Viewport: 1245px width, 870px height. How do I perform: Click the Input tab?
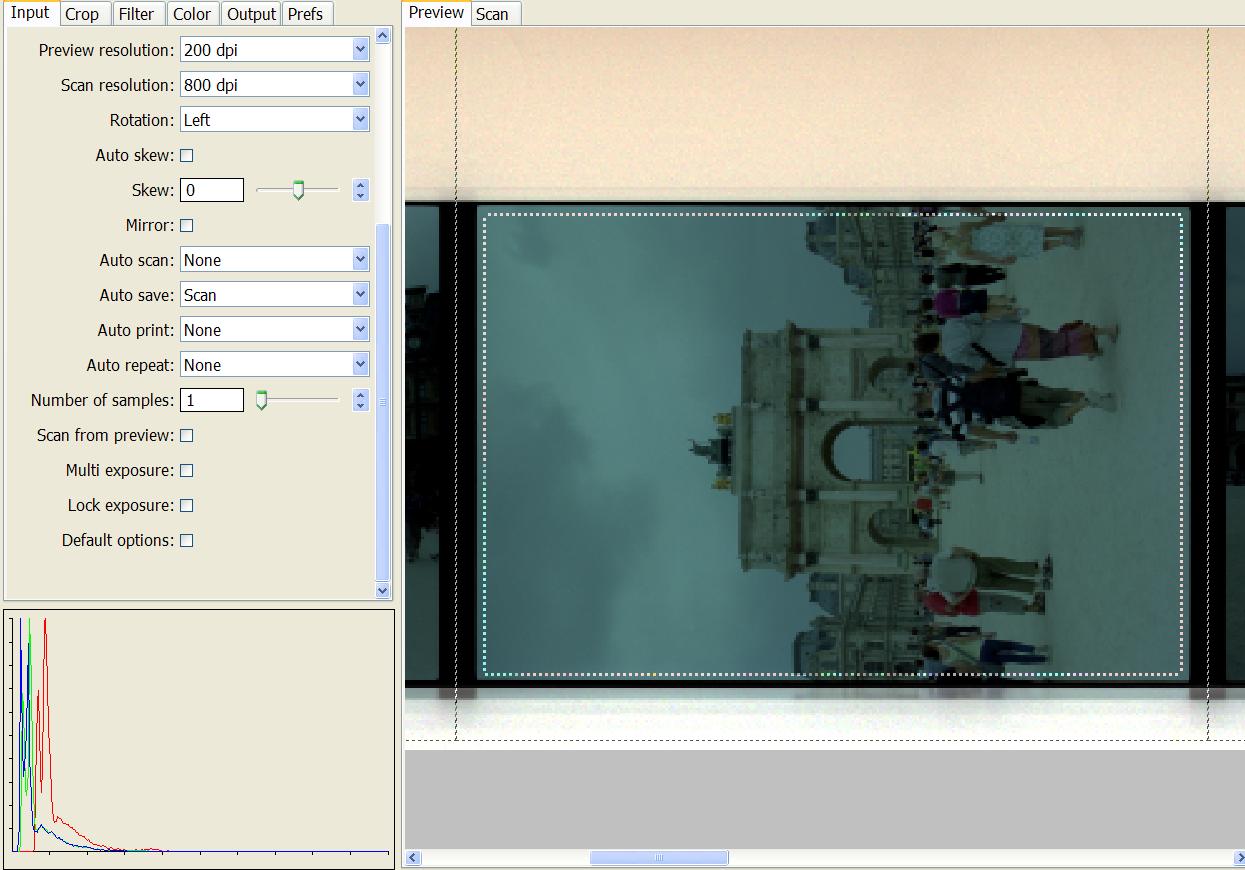[30, 13]
